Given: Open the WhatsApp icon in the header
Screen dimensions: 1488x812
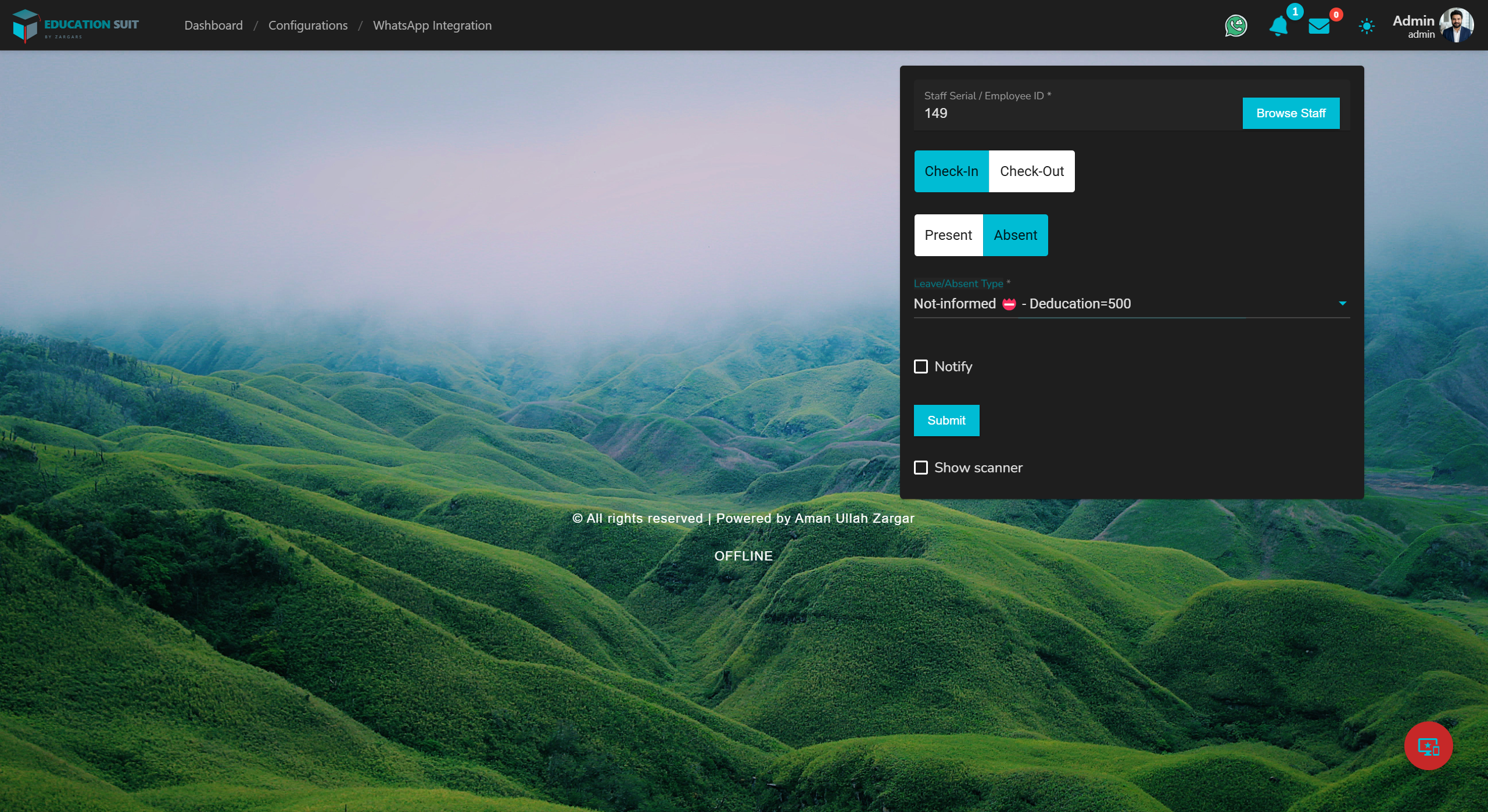Looking at the screenshot, I should (x=1236, y=26).
